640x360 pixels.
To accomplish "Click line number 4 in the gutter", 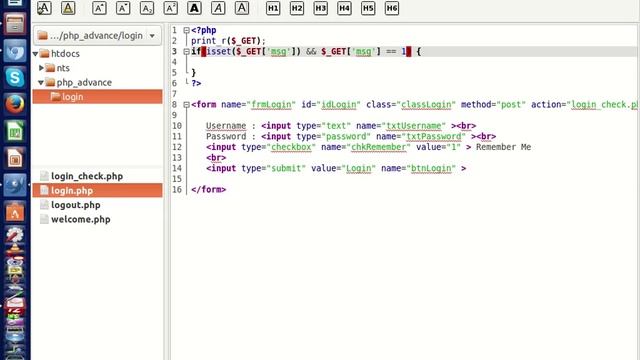I will point(174,62).
